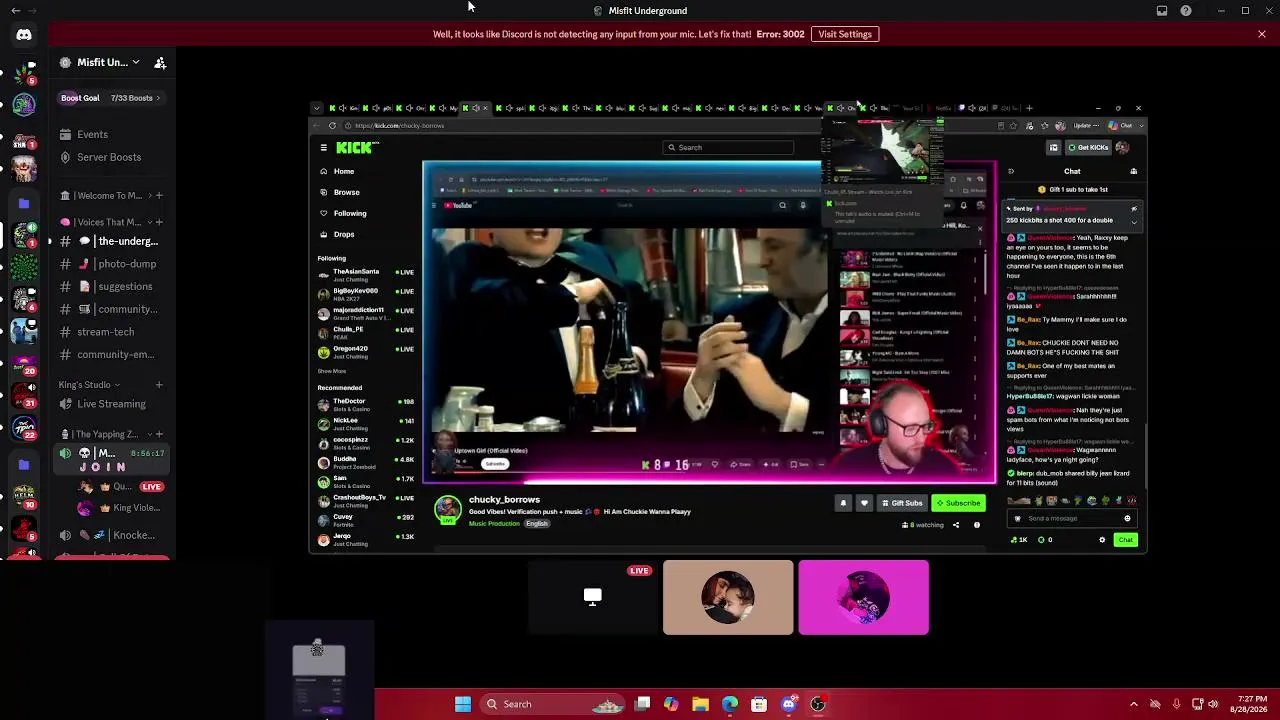Select the screen share LIVE tile

[593, 597]
